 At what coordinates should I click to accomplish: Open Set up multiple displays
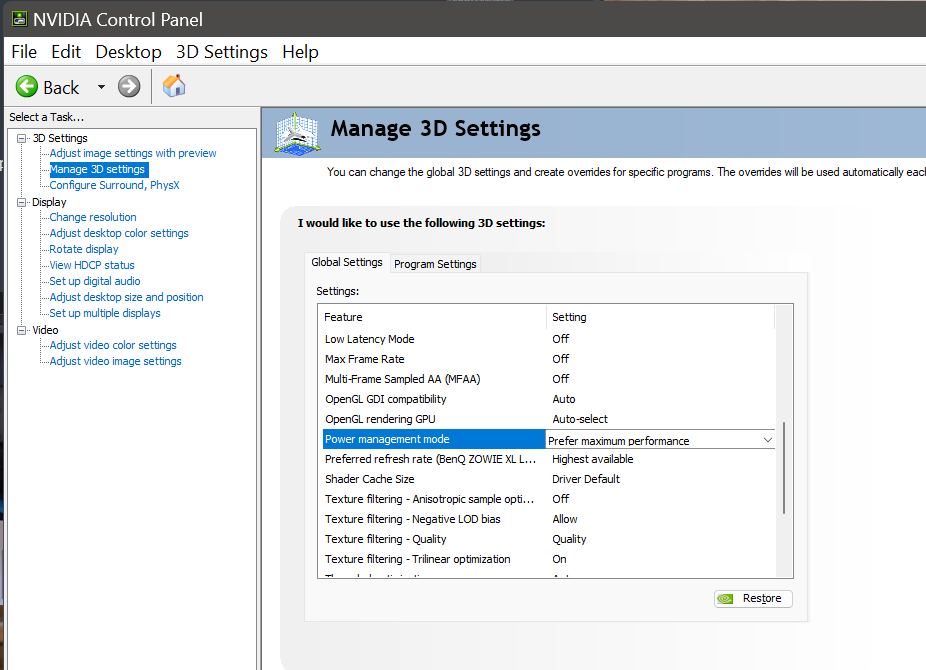105,313
